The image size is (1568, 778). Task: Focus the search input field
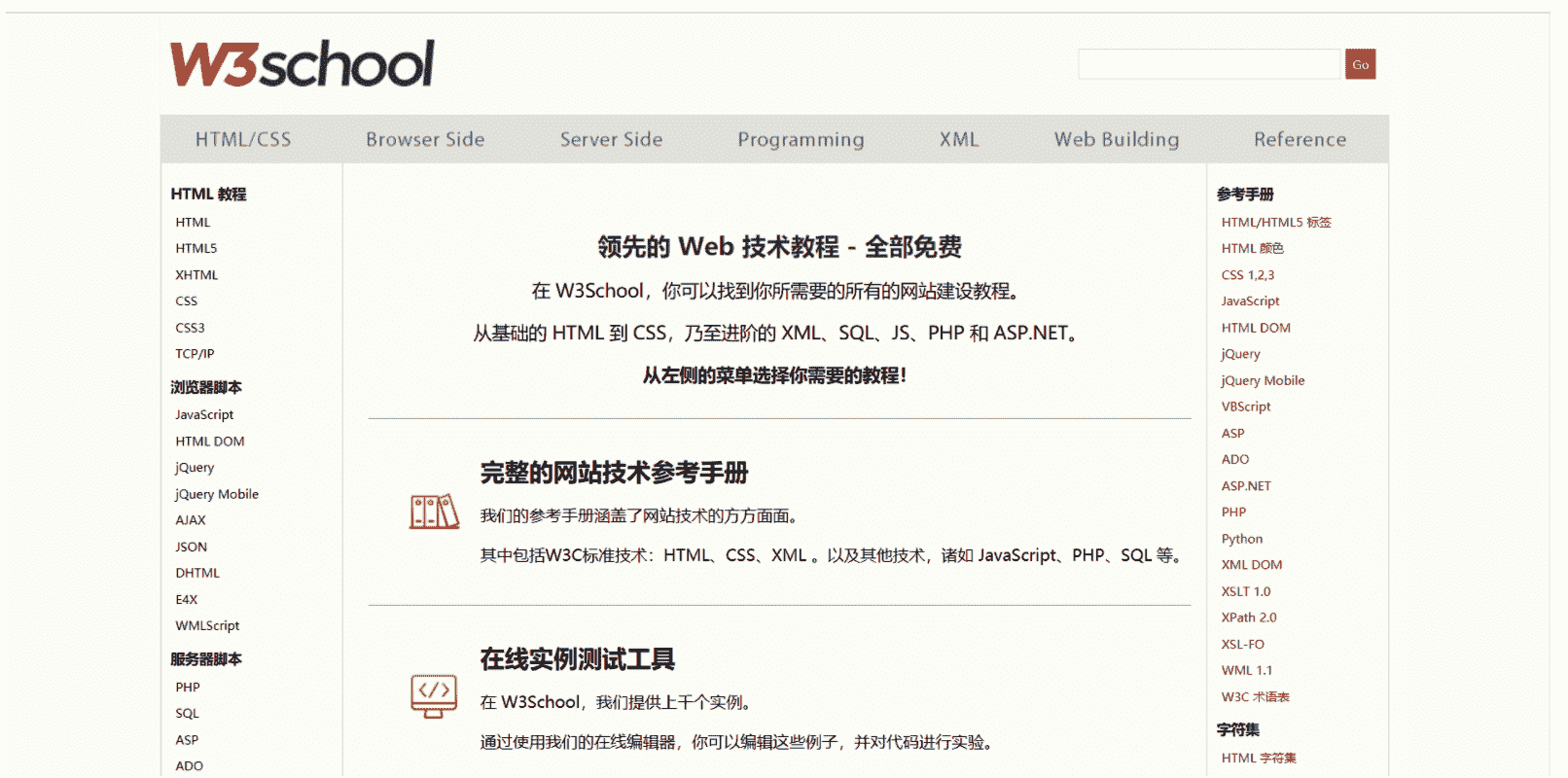[x=1209, y=64]
